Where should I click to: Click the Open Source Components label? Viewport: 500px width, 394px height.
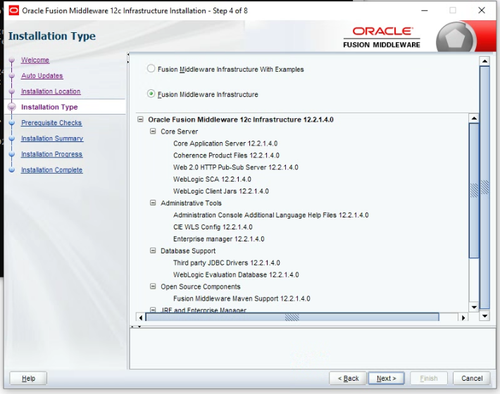point(200,287)
